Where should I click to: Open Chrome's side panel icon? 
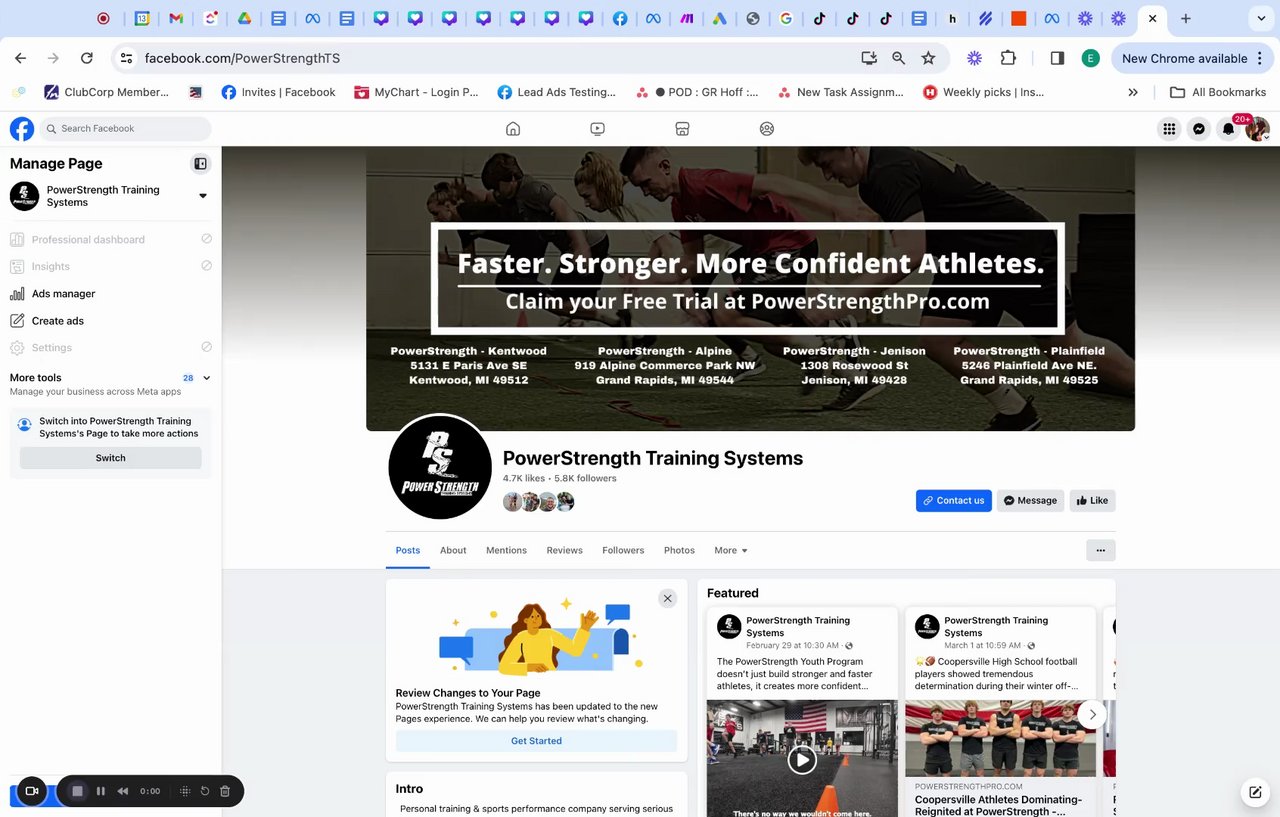tap(1057, 58)
